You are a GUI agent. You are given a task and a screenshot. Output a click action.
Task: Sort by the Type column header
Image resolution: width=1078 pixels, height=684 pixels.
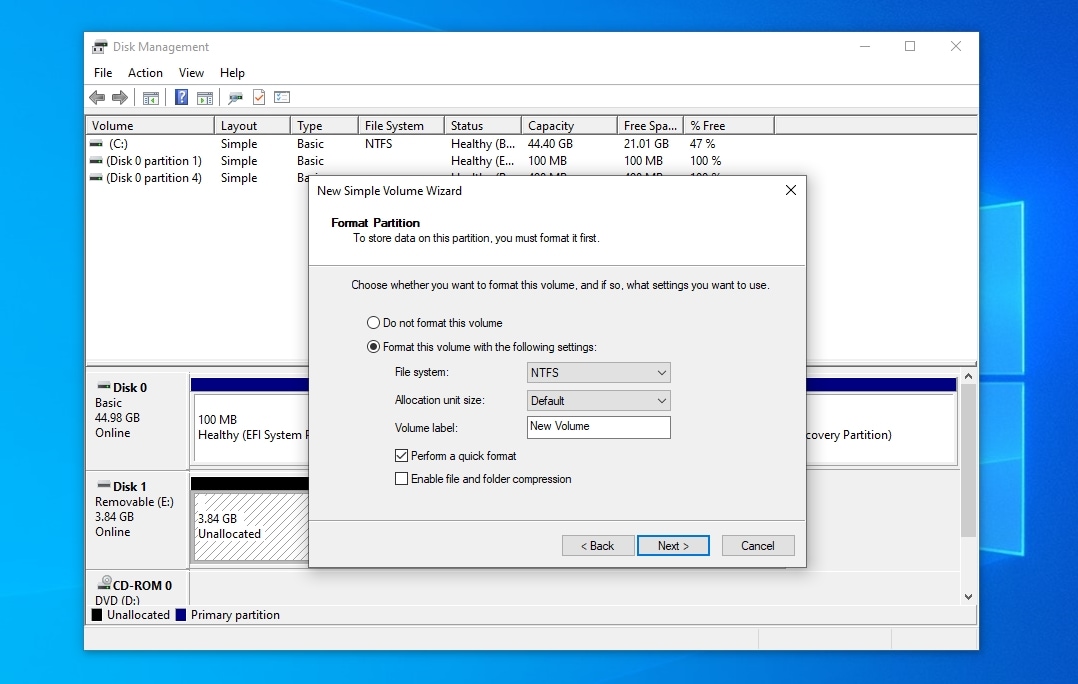click(324, 126)
